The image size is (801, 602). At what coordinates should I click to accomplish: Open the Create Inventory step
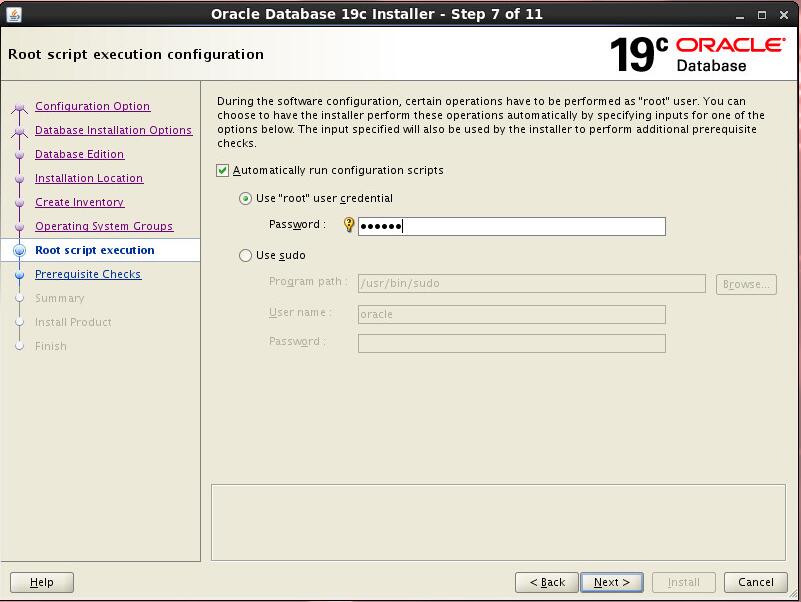(79, 202)
